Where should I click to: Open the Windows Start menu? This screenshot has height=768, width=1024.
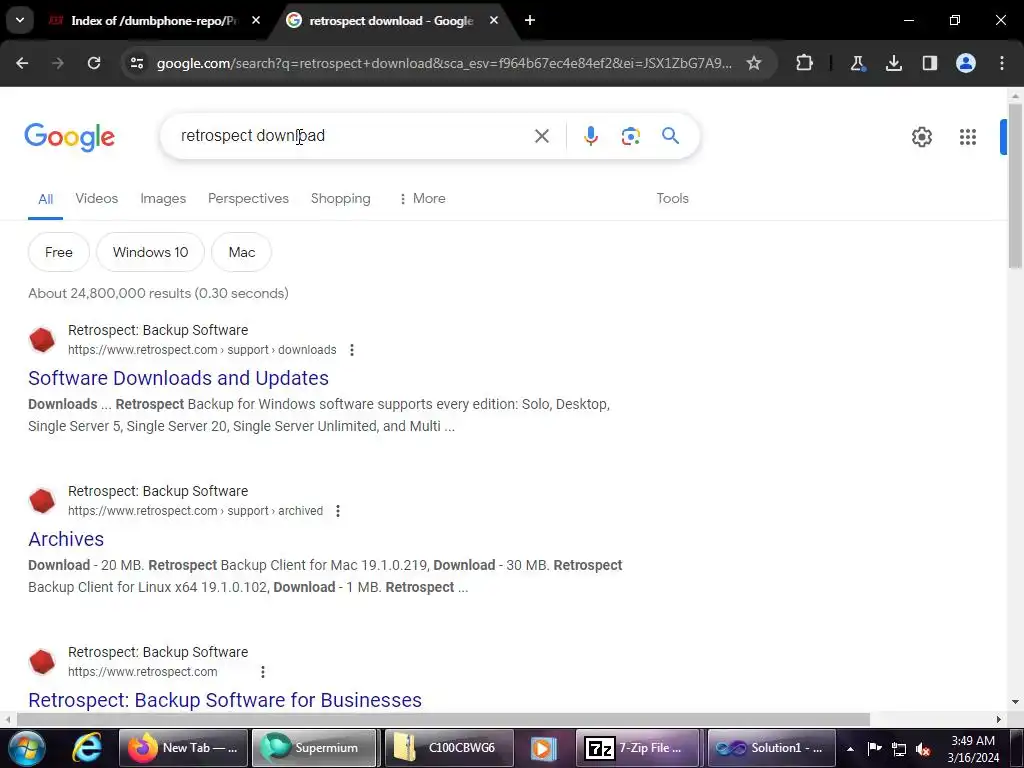[x=26, y=748]
